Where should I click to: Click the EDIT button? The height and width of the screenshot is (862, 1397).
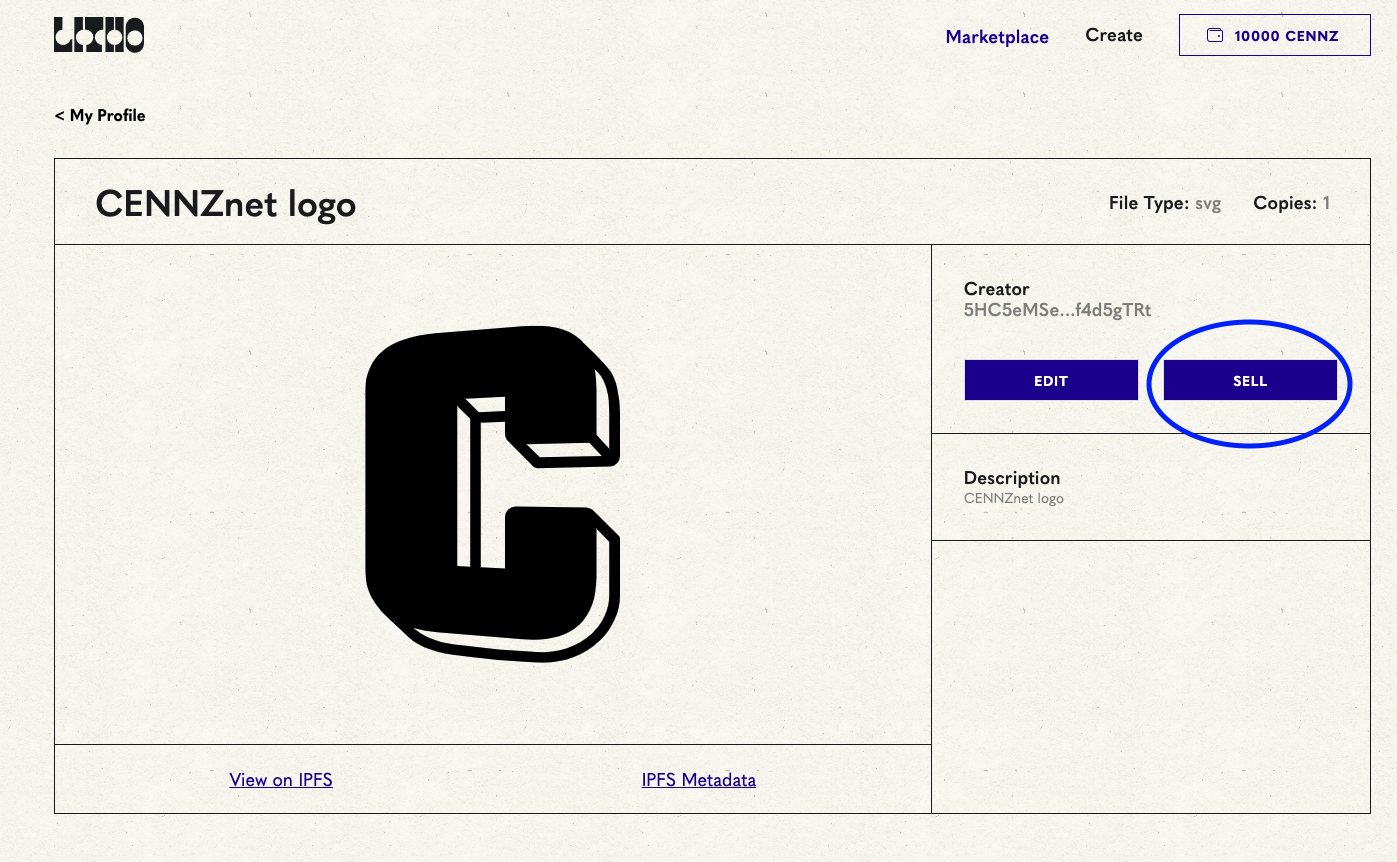tap(1051, 380)
